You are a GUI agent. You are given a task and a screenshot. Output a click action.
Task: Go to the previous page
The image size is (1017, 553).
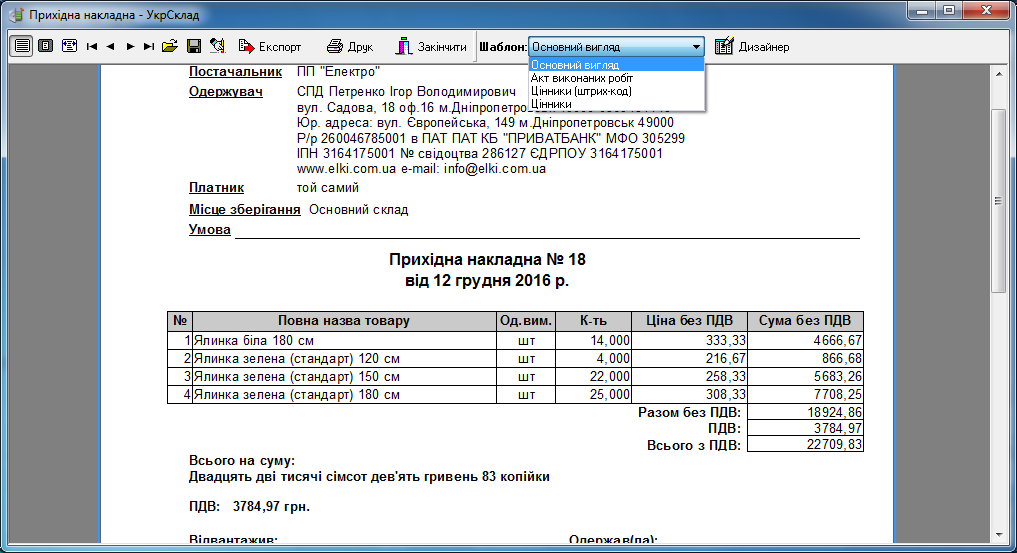[110, 46]
